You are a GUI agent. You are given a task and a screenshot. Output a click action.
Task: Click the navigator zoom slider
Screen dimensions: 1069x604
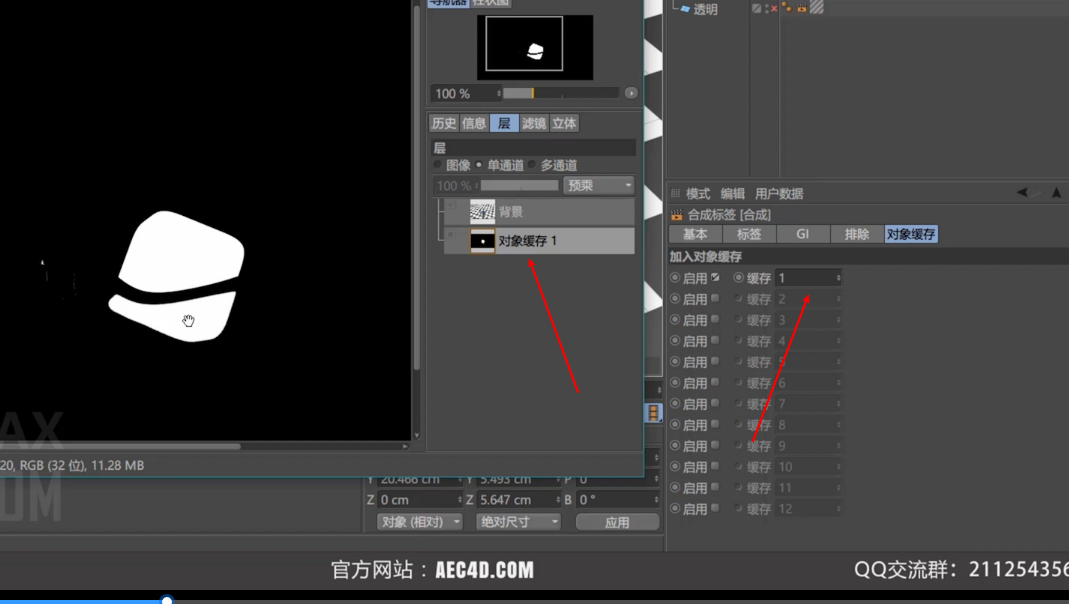click(561, 93)
